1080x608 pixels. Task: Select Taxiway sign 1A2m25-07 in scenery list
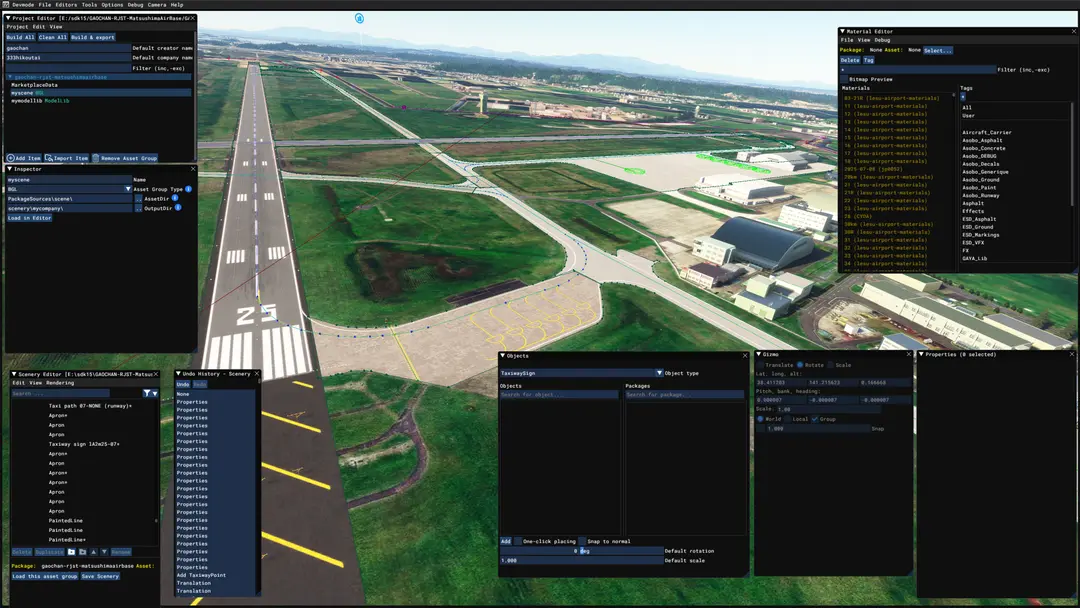(84, 444)
